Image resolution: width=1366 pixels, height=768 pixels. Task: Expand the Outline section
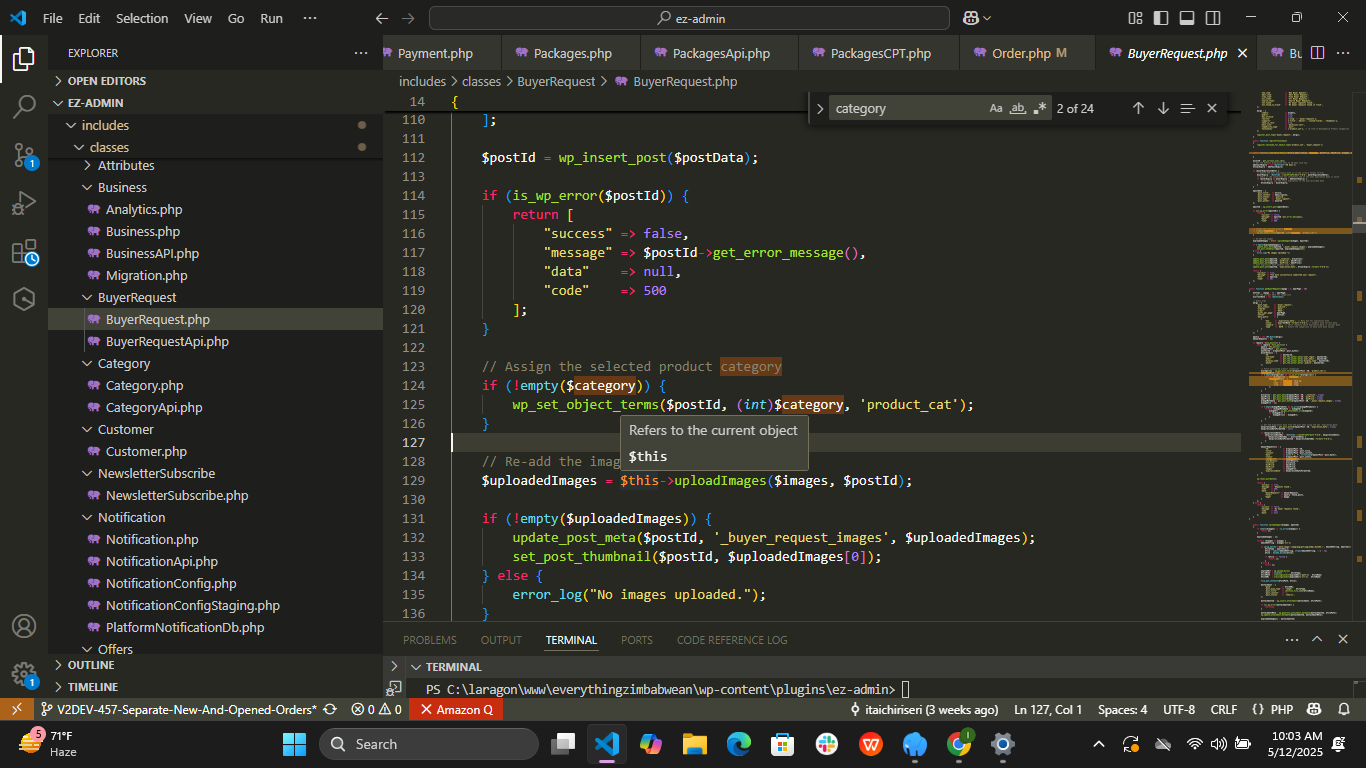[x=91, y=665]
